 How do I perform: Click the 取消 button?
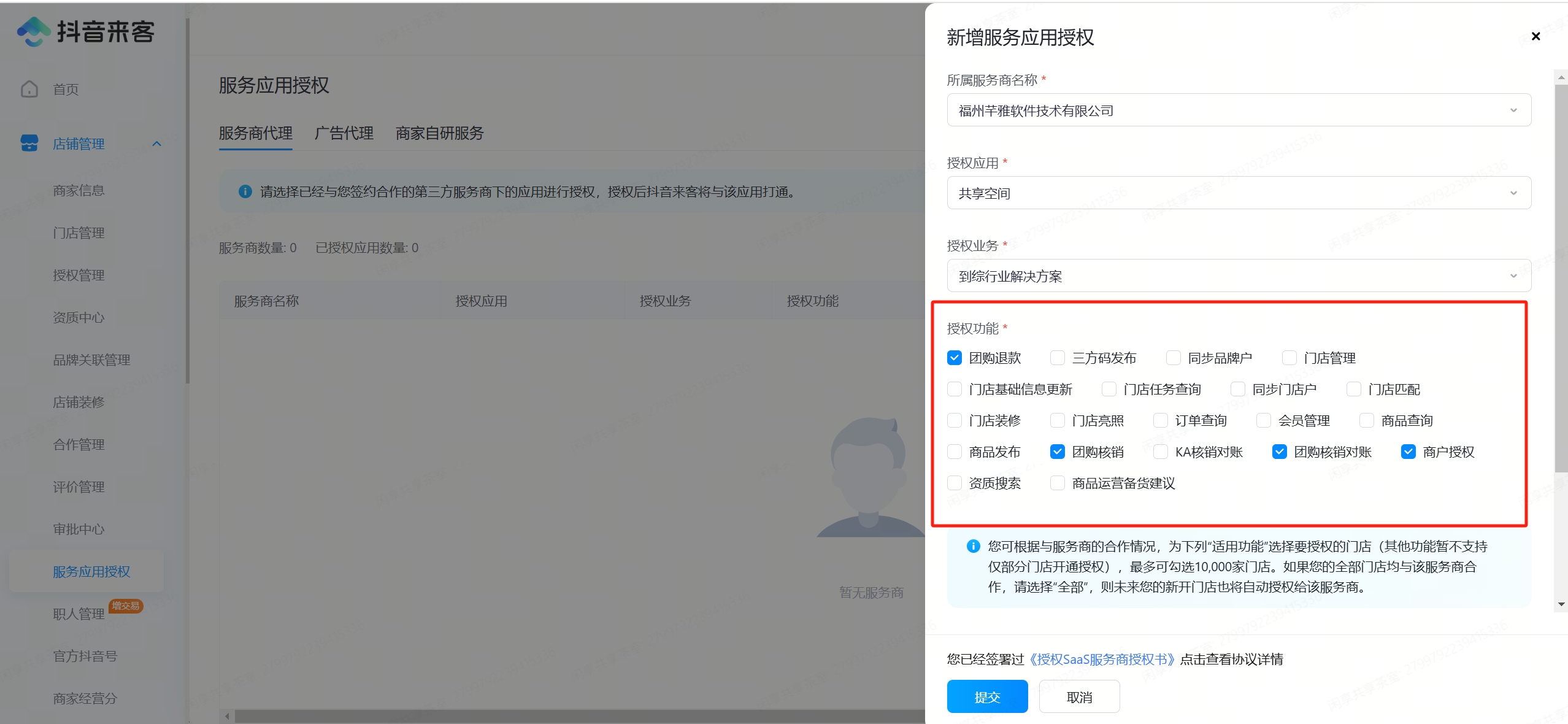pos(1079,697)
